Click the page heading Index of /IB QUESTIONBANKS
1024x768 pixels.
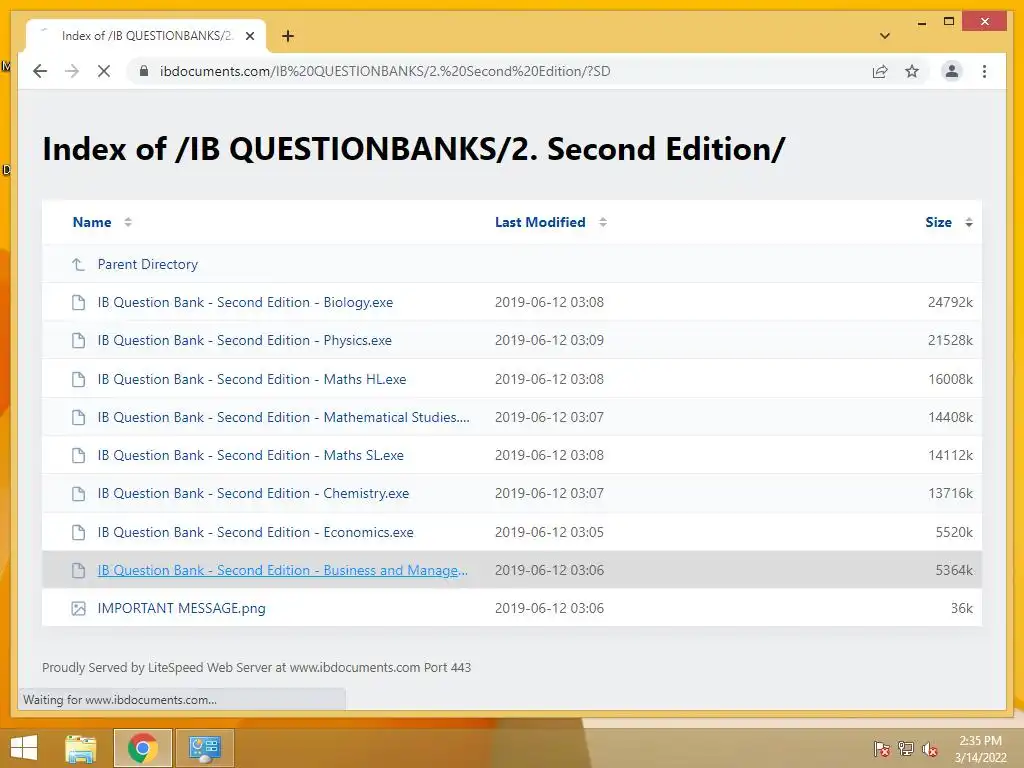(413, 149)
